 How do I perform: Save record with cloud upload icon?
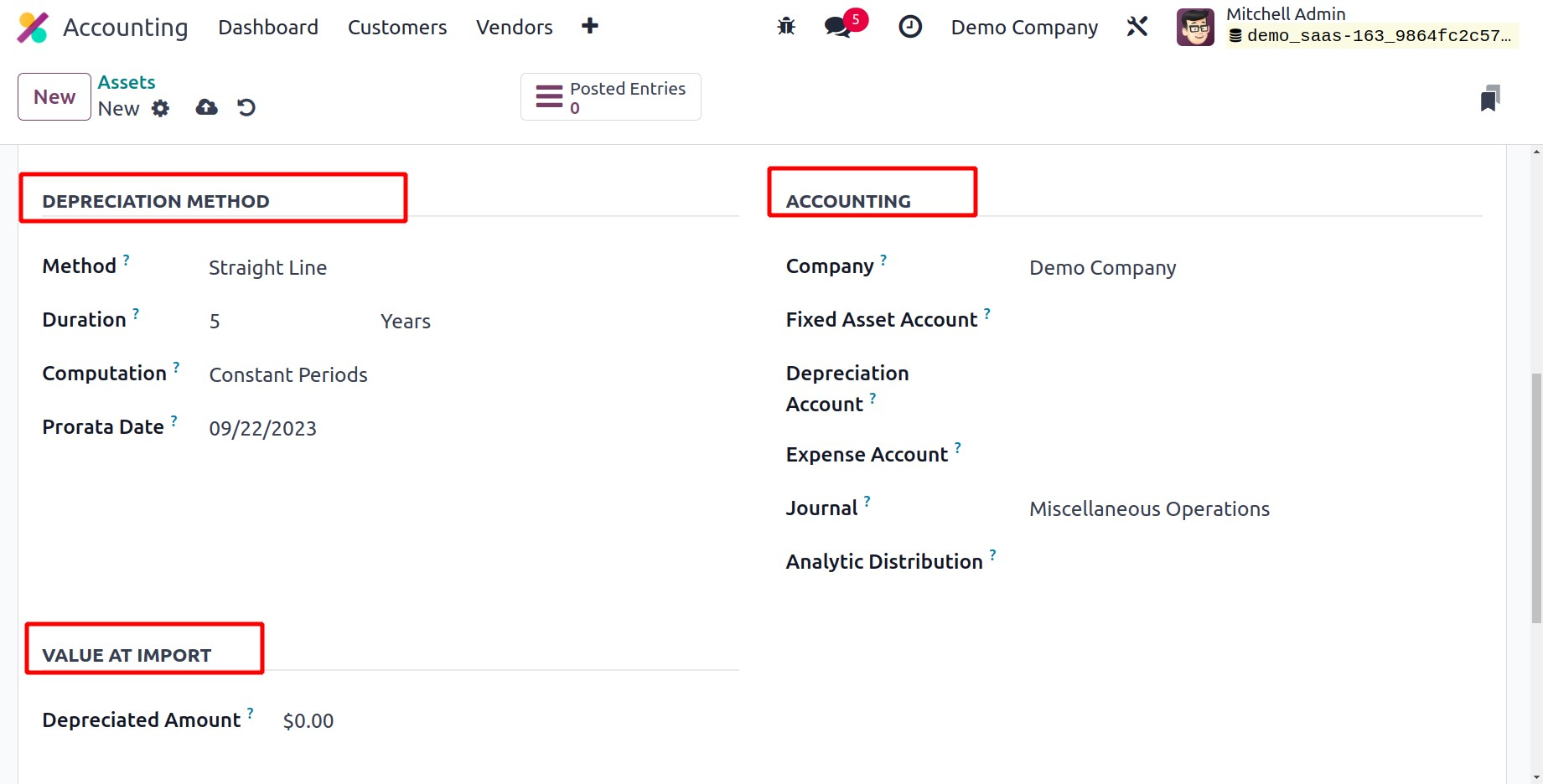coord(206,107)
